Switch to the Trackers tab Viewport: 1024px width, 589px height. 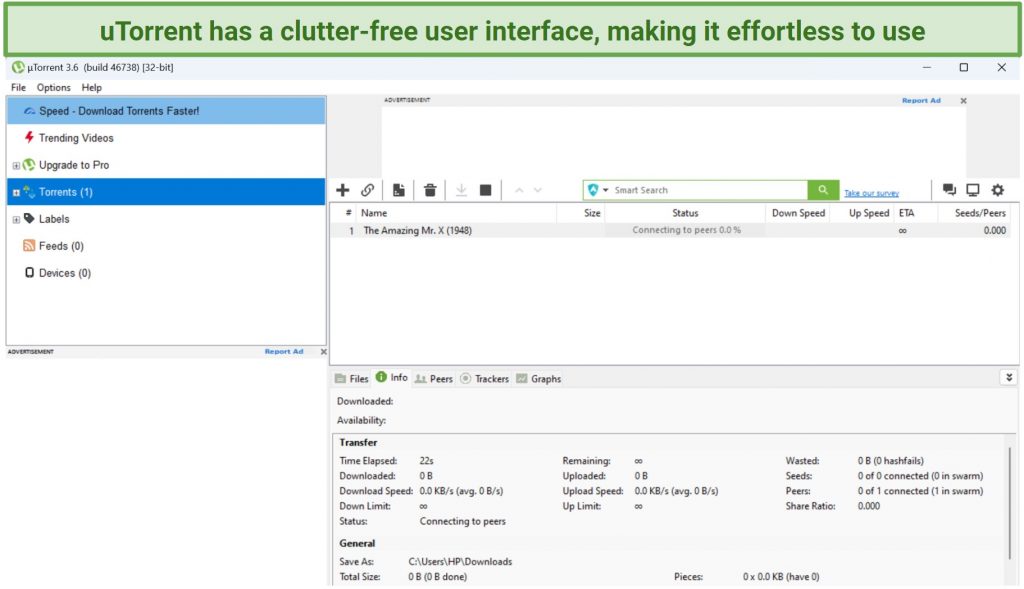coord(485,379)
